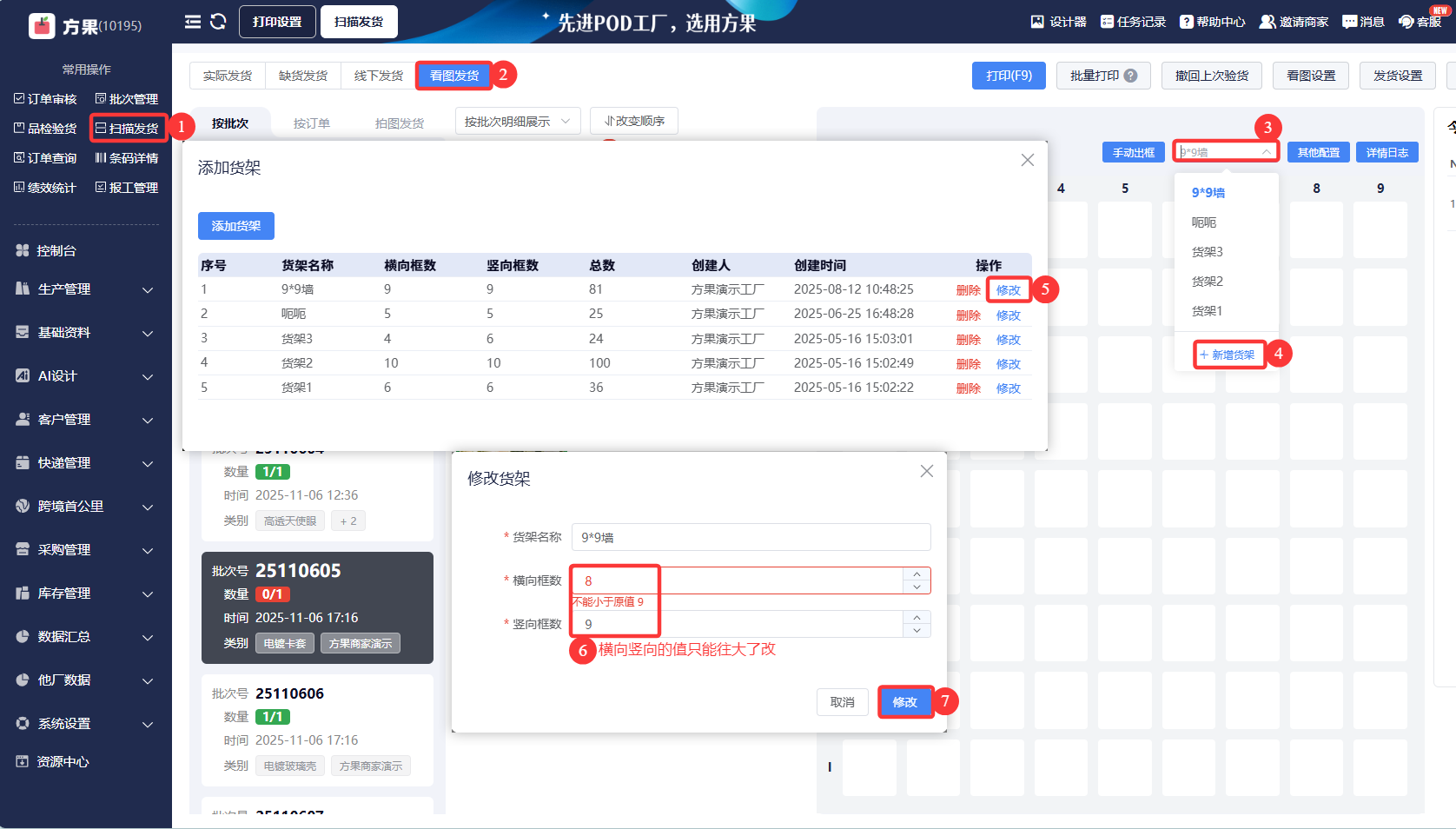Click 取消 in the 修改货架 dialog
Image resolution: width=1456 pixels, height=829 pixels.
pos(843,702)
